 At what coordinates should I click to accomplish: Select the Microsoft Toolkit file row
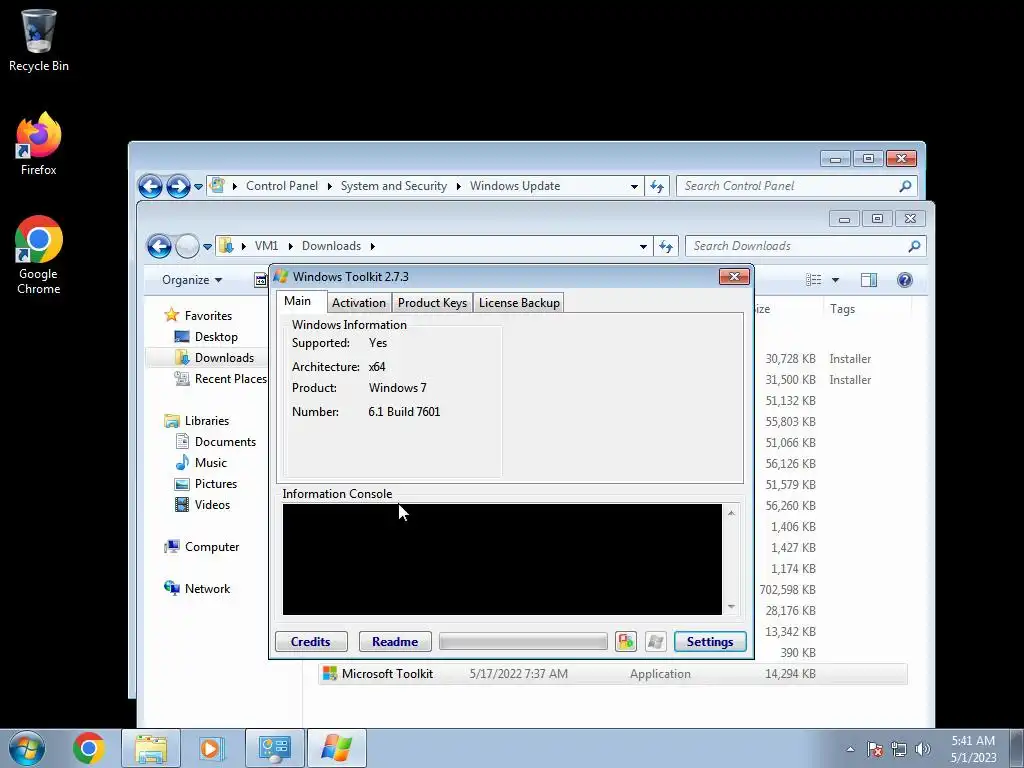click(x=613, y=674)
